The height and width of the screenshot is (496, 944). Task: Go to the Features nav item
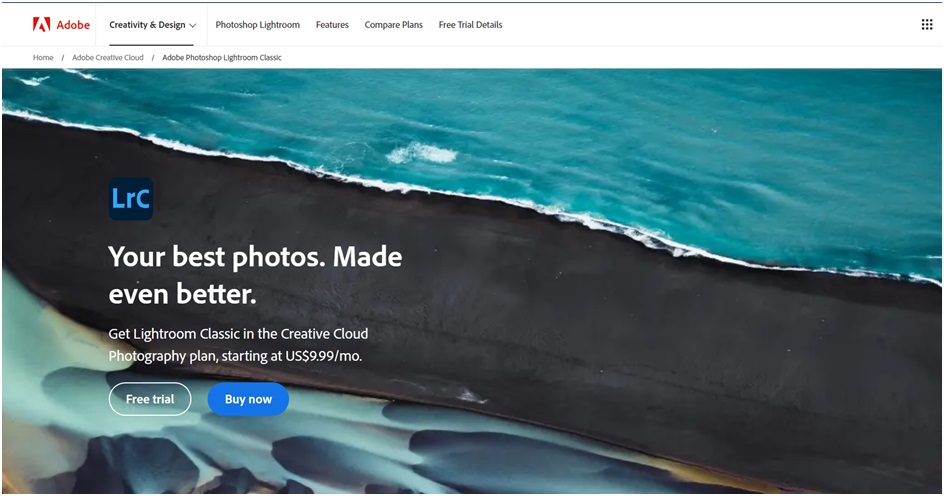coord(332,24)
